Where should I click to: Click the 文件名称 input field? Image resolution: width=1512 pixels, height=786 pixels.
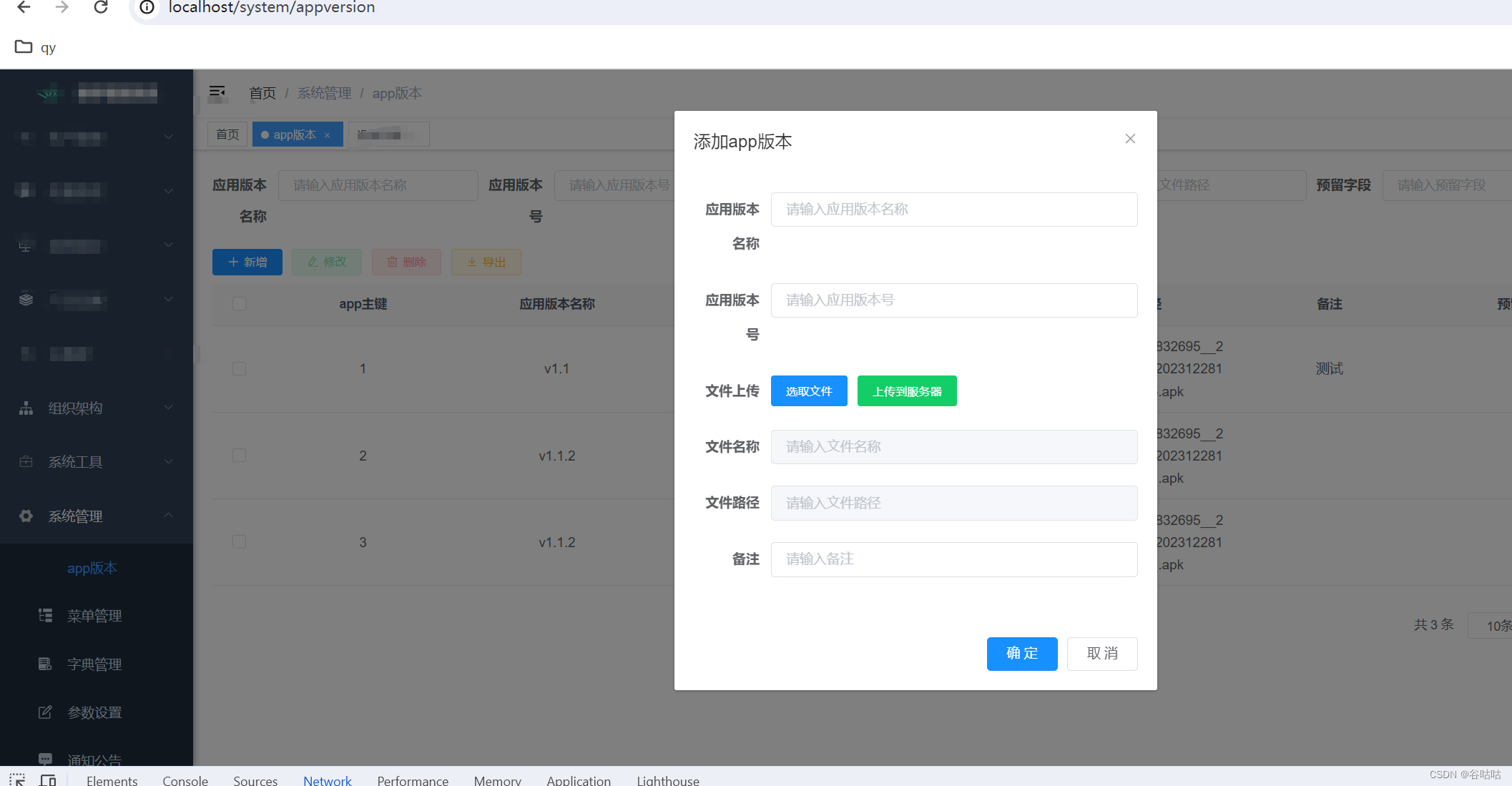tap(954, 447)
